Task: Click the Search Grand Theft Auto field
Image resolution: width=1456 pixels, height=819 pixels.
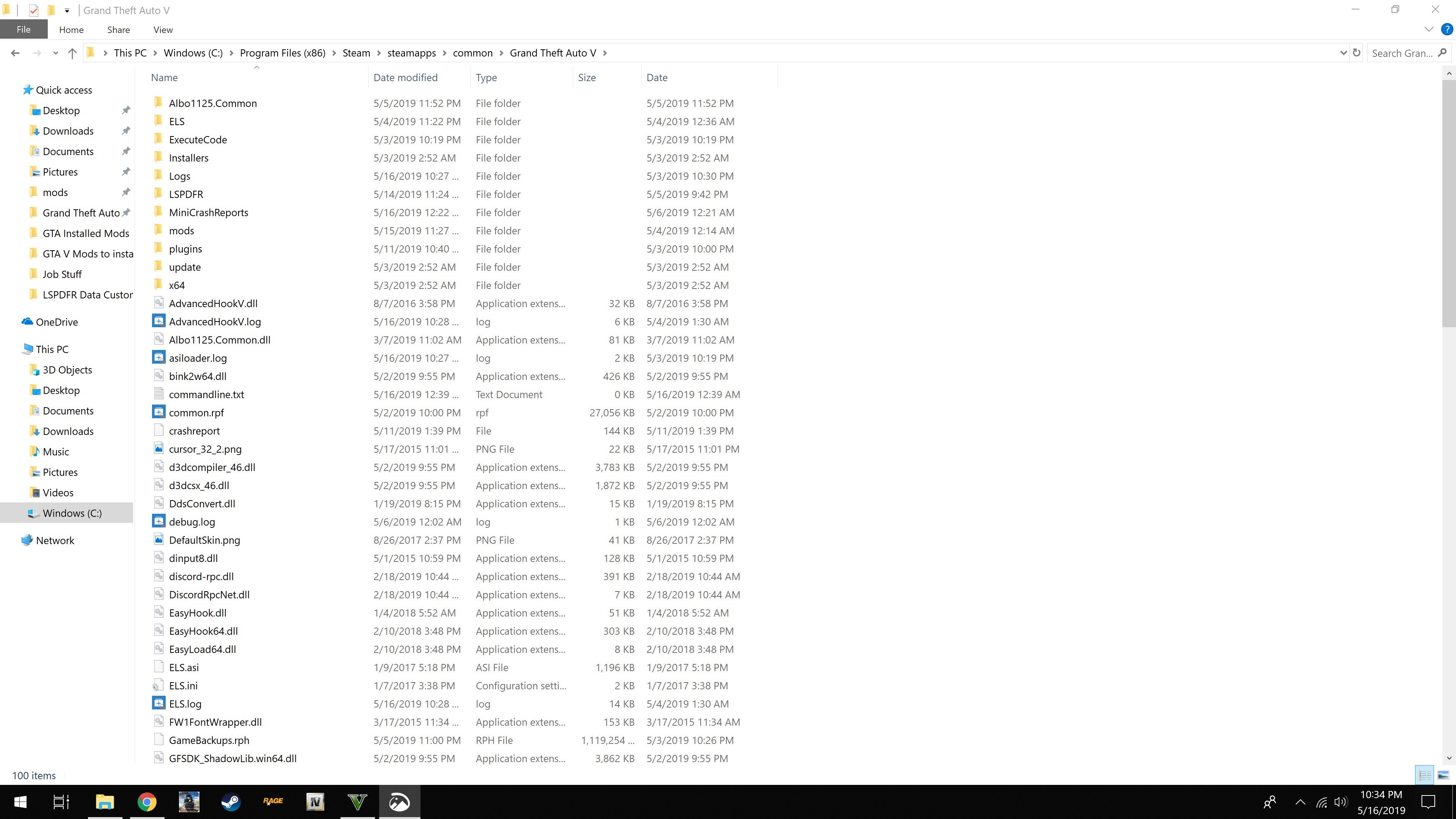Action: 1402,53
